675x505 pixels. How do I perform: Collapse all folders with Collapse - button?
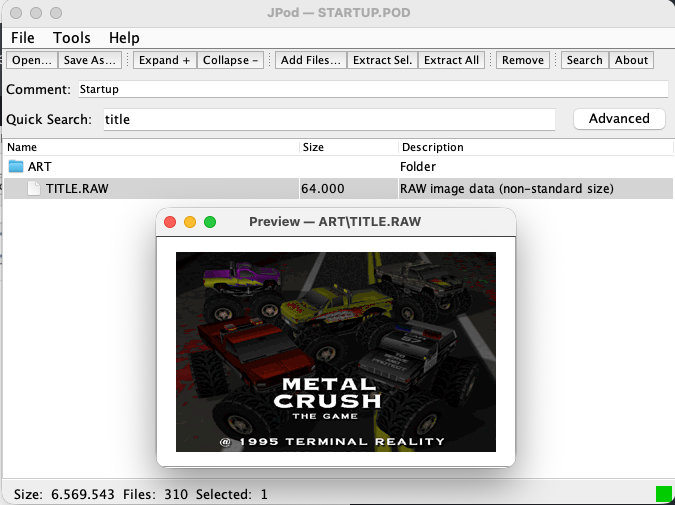230,60
